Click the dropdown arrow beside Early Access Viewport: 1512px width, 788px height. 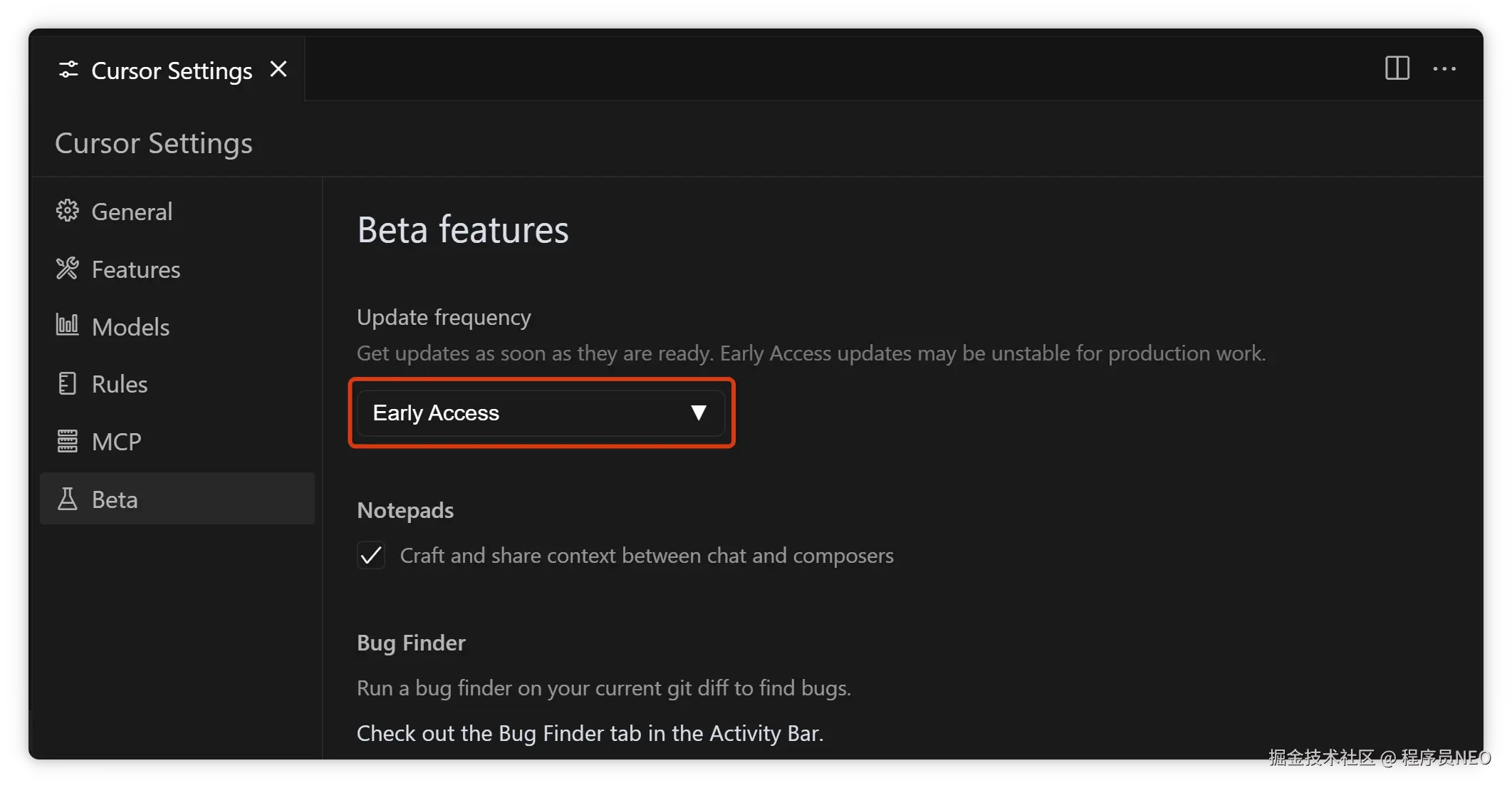point(698,413)
